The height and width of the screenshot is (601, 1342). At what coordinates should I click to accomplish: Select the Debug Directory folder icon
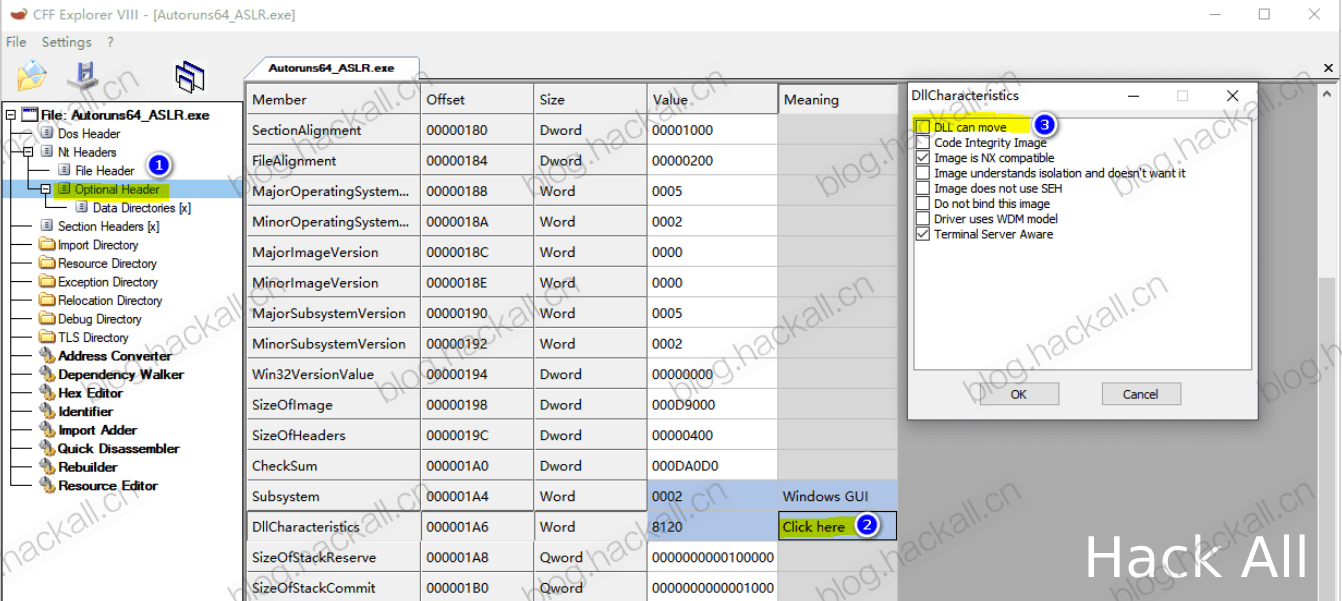(47, 319)
